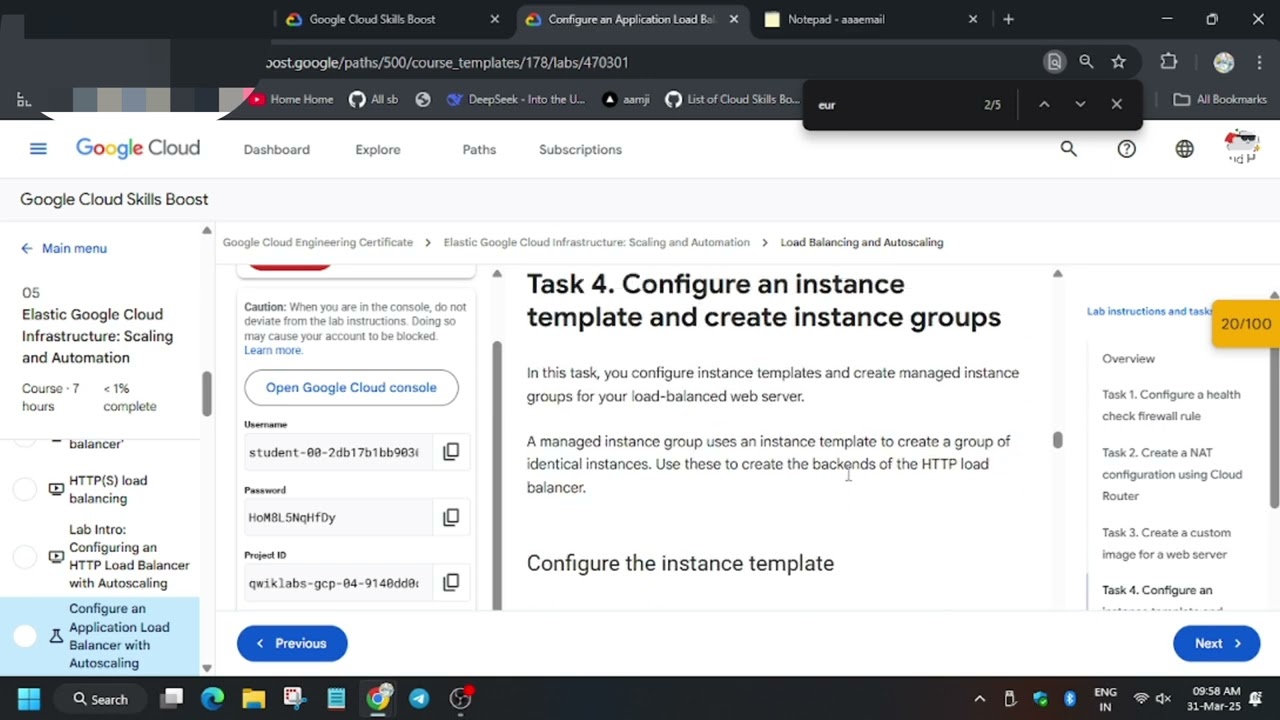
Task: Open the All Bookmarks folder
Action: pos(1220,99)
